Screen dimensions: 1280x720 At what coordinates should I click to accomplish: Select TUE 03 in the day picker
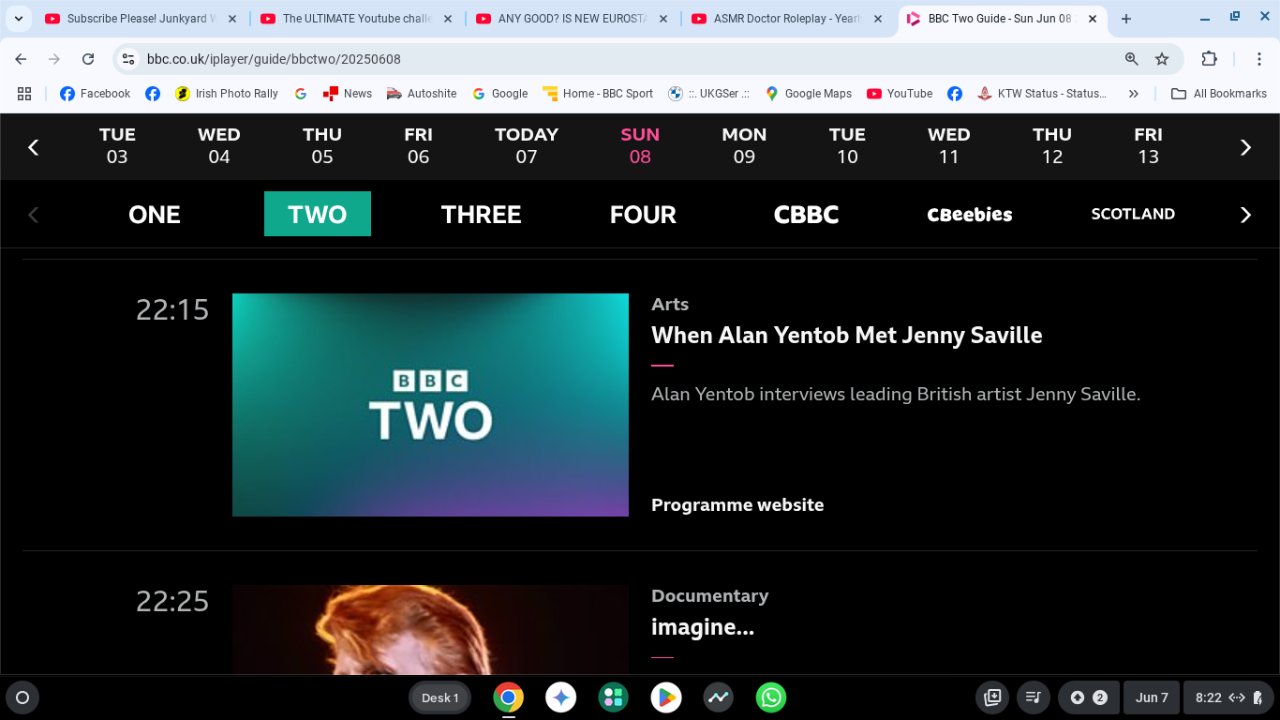[117, 146]
